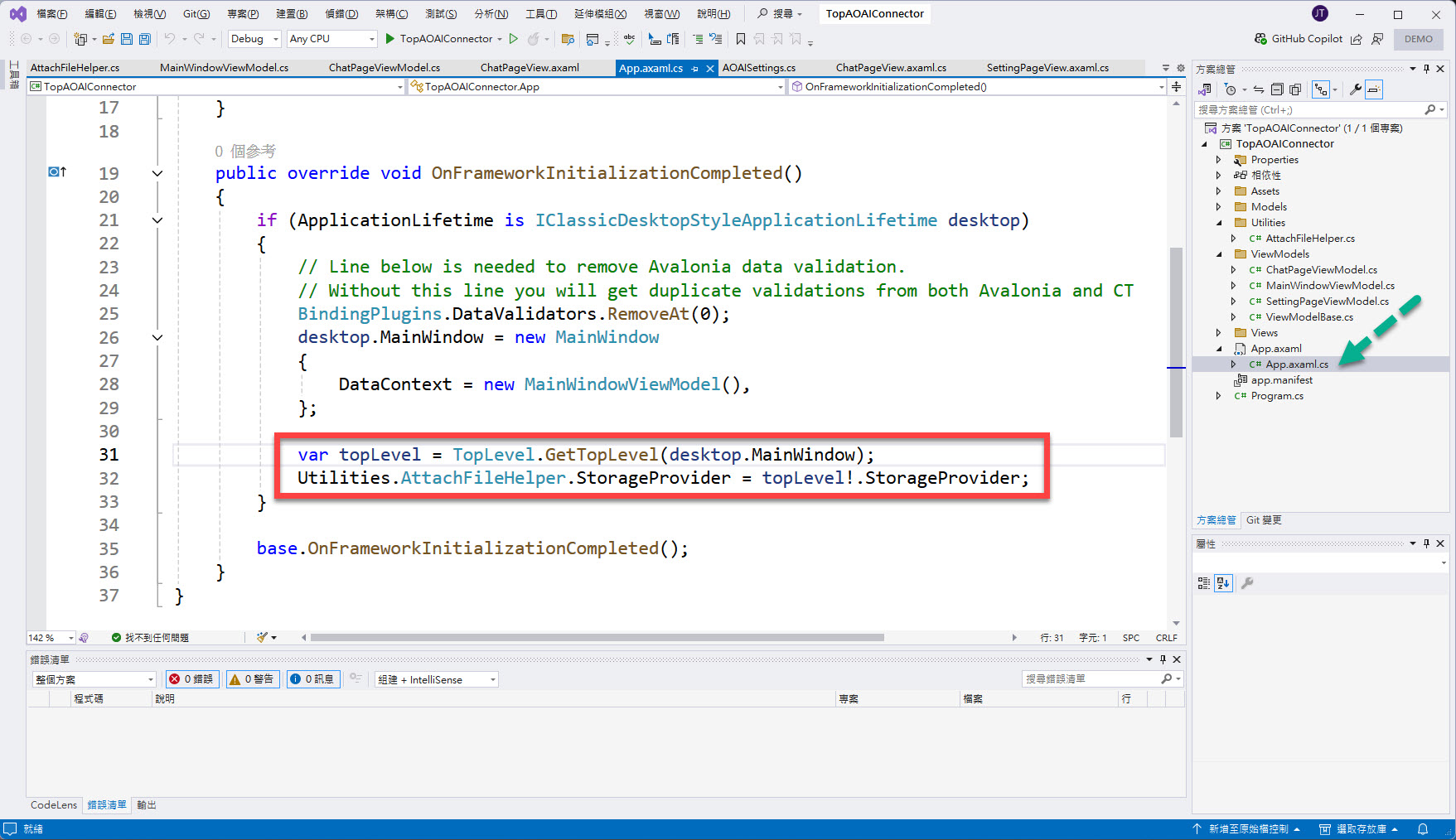Click the pending changes filter clock icon

click(x=1230, y=89)
